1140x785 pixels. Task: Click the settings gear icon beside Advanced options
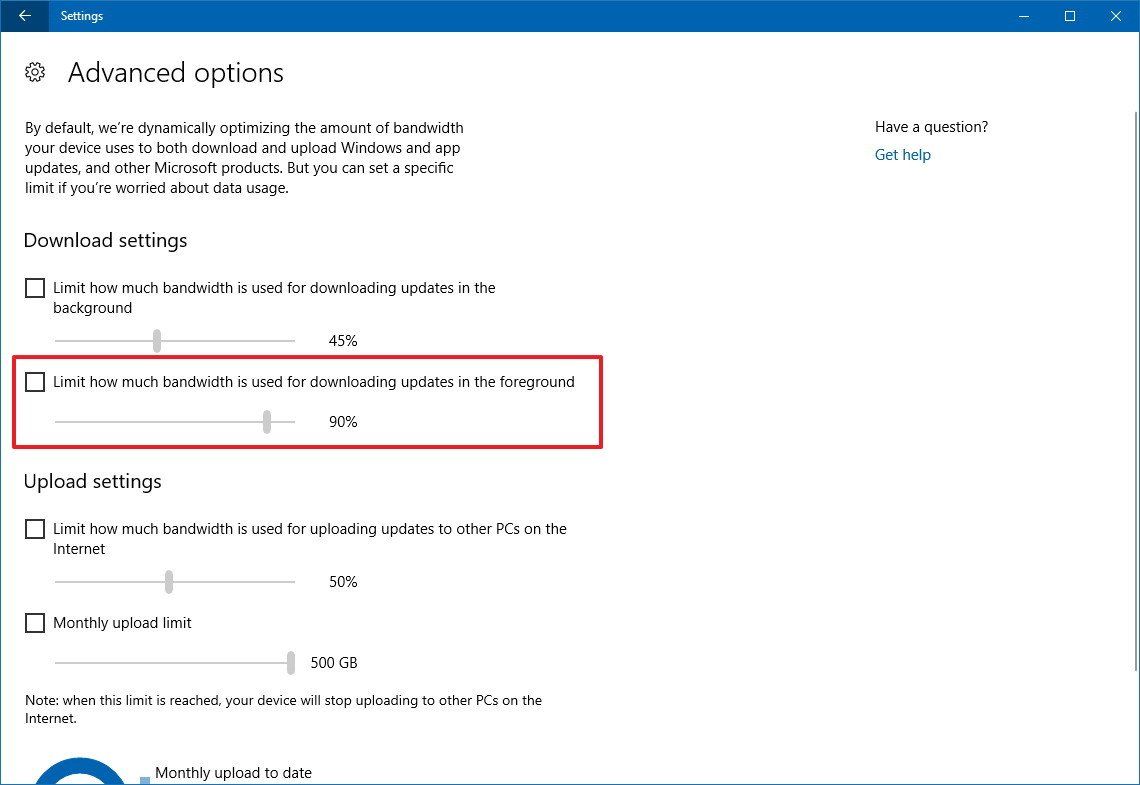(x=35, y=72)
